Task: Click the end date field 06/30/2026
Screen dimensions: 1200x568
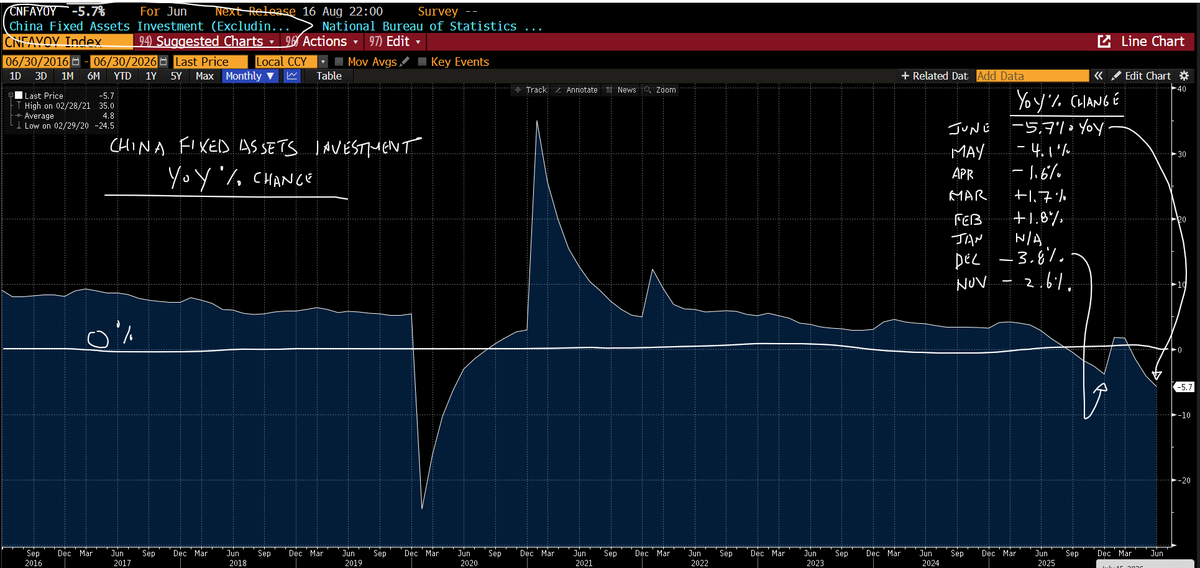Action: pos(124,62)
